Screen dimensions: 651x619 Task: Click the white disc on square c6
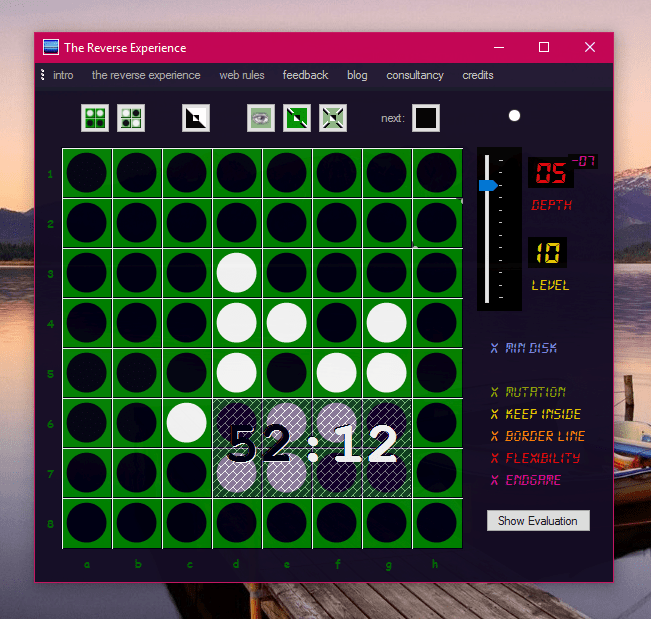187,423
